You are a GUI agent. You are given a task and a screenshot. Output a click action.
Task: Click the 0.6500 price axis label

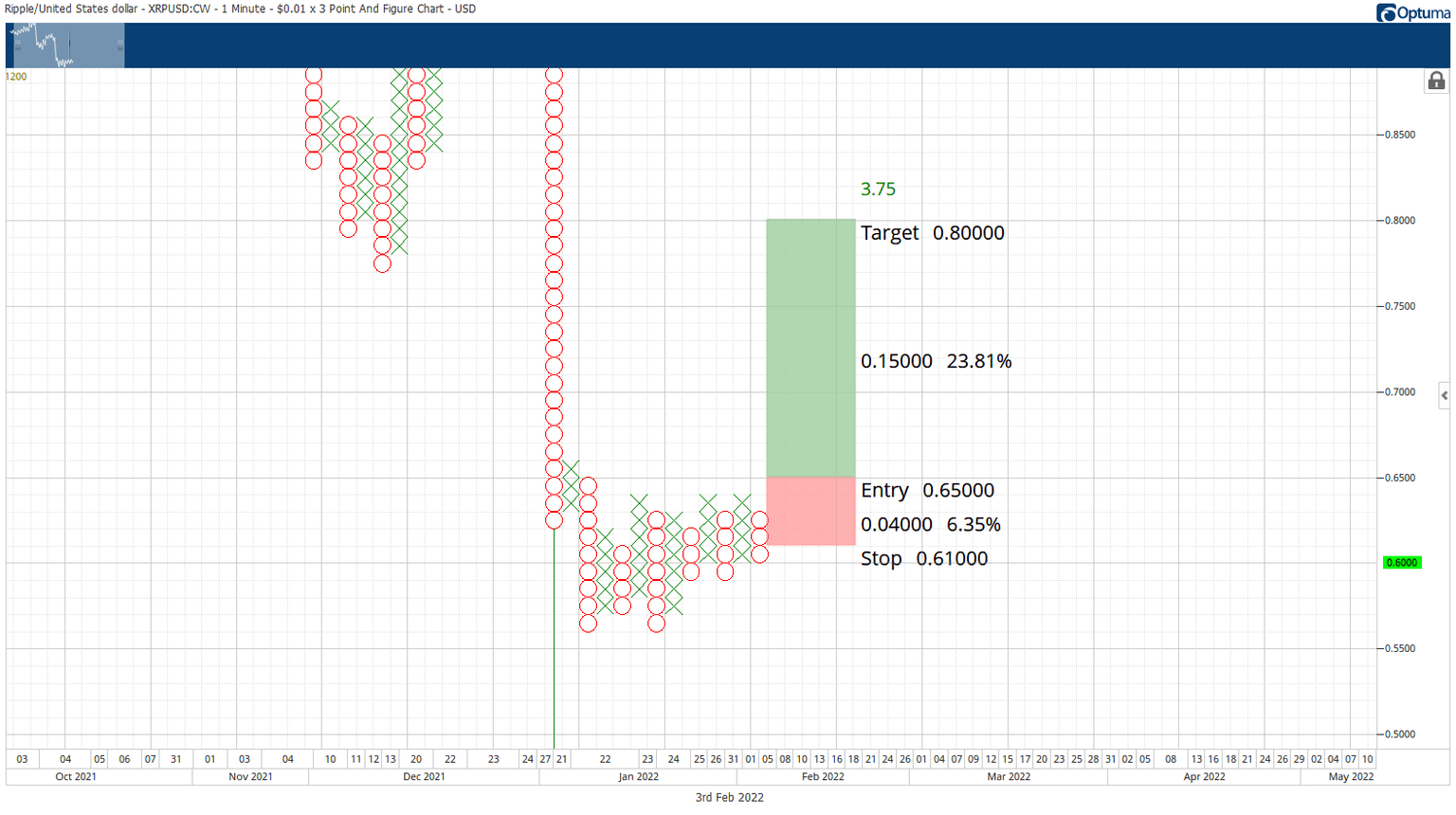point(1400,478)
